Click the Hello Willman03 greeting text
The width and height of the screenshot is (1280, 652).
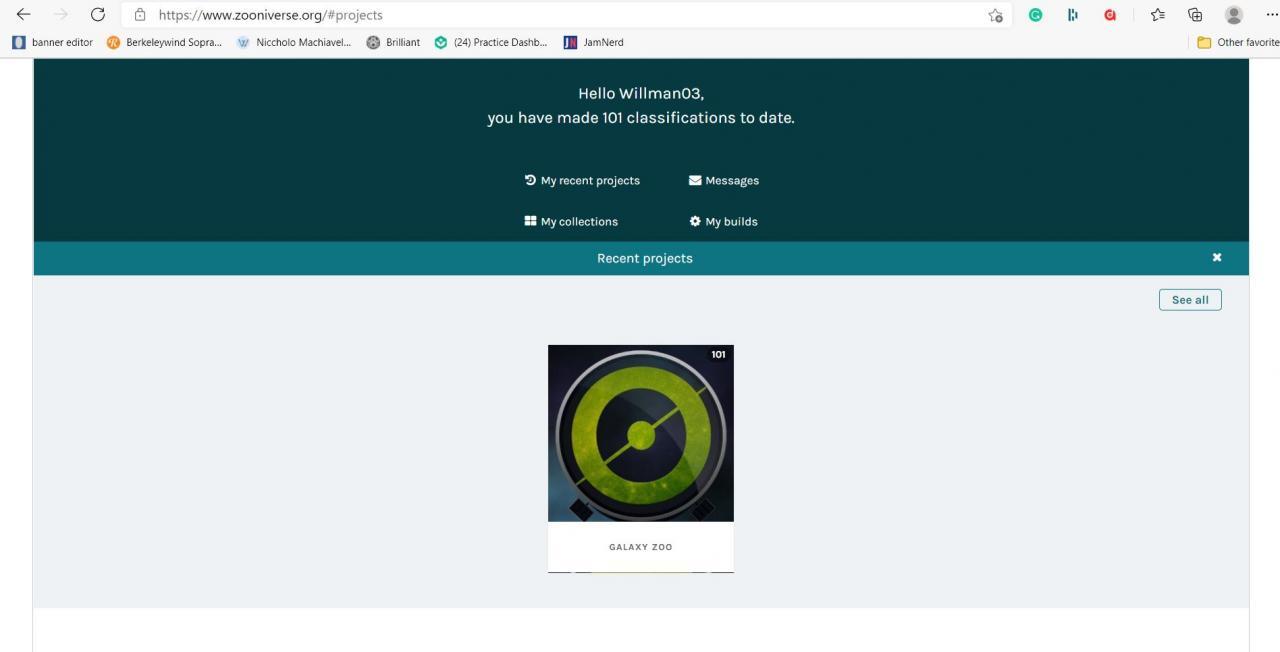tap(641, 93)
